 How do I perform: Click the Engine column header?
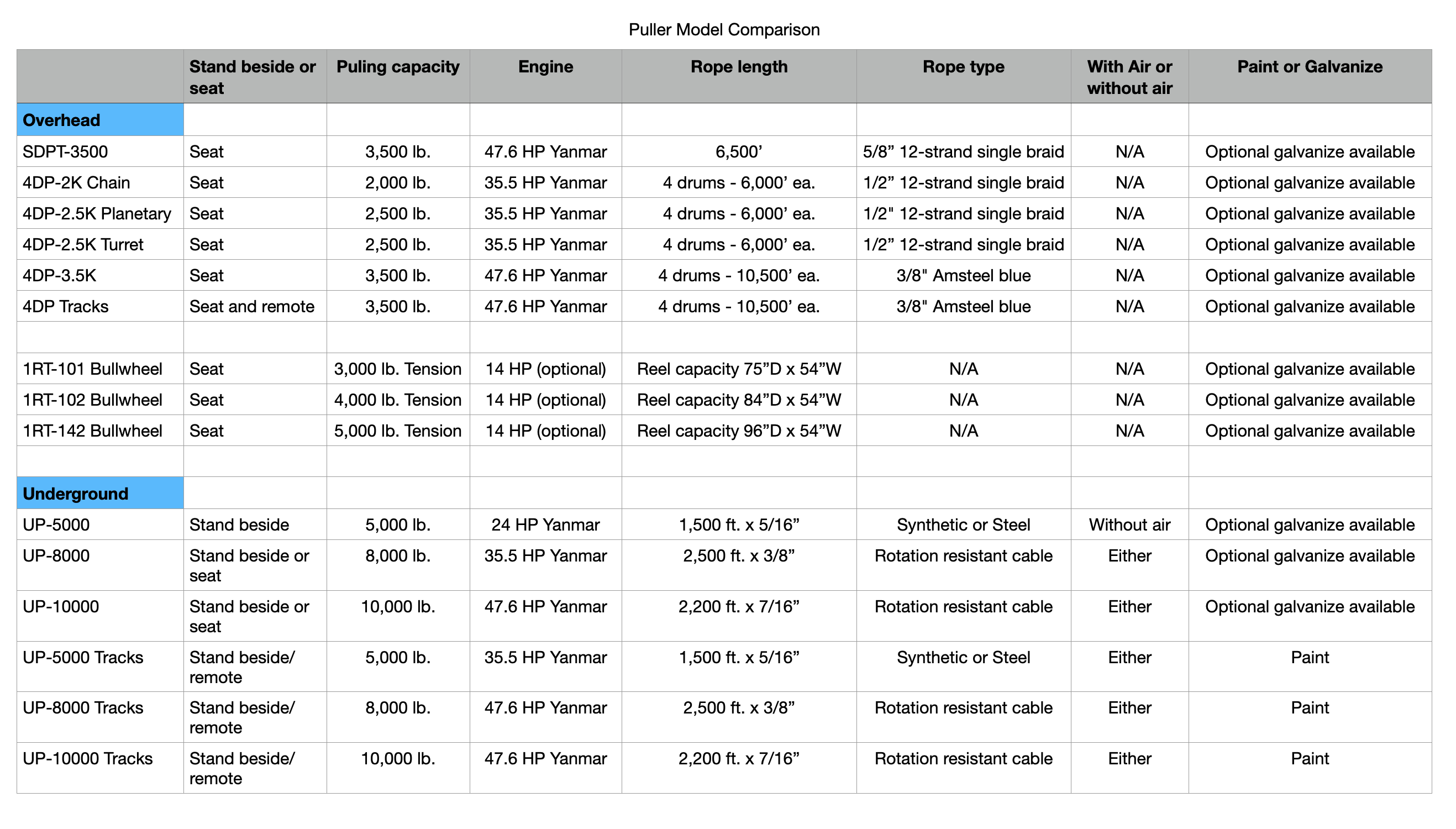pyautogui.click(x=545, y=67)
